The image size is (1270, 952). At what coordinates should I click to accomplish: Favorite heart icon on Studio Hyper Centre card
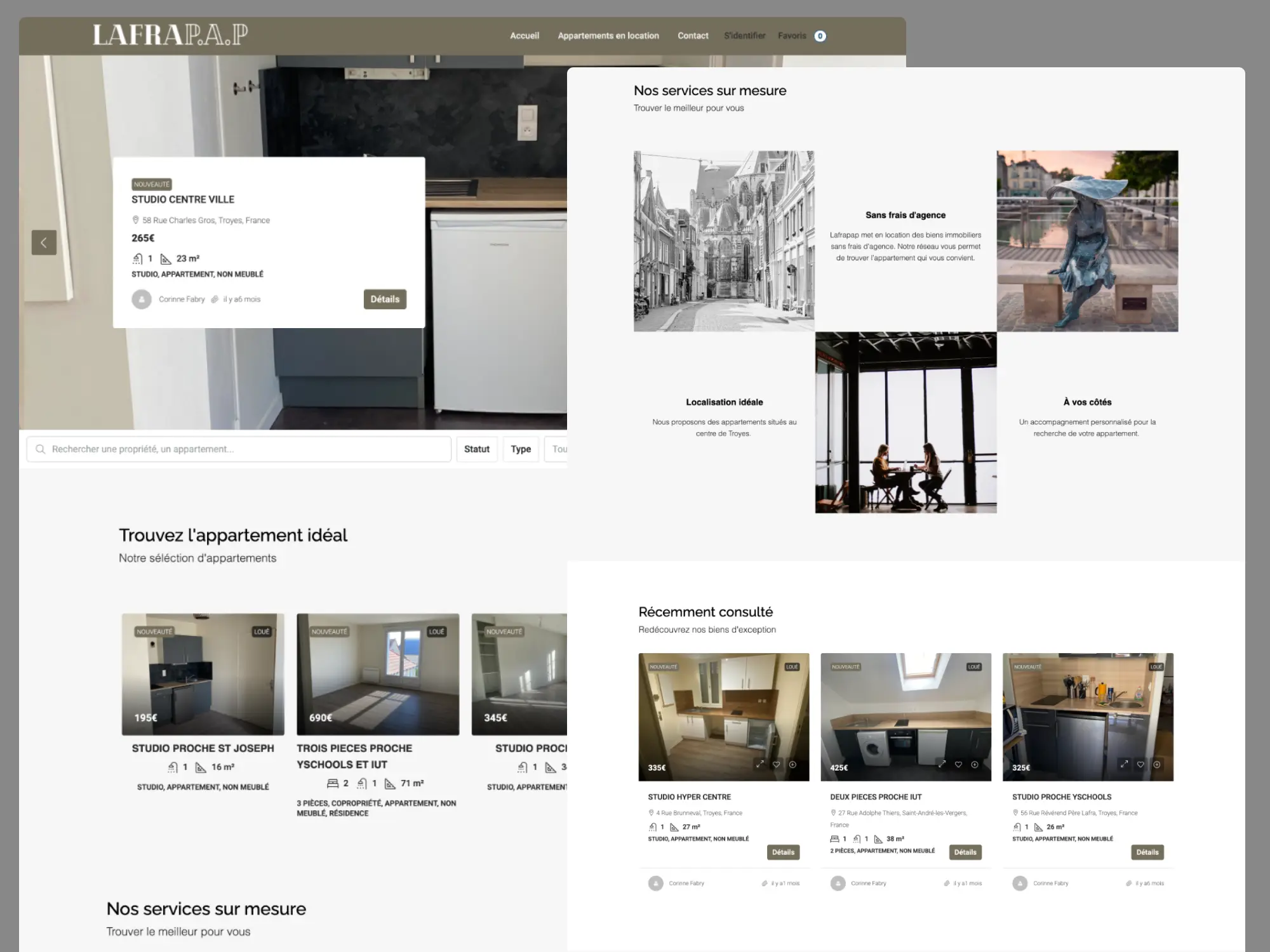tap(776, 764)
